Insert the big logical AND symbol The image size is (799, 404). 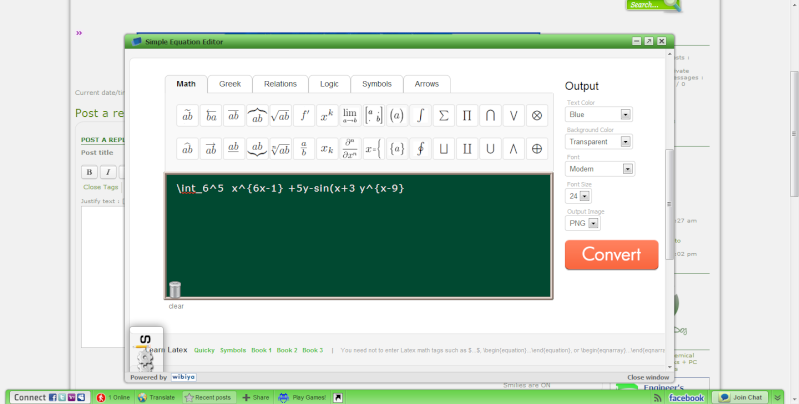click(513, 149)
